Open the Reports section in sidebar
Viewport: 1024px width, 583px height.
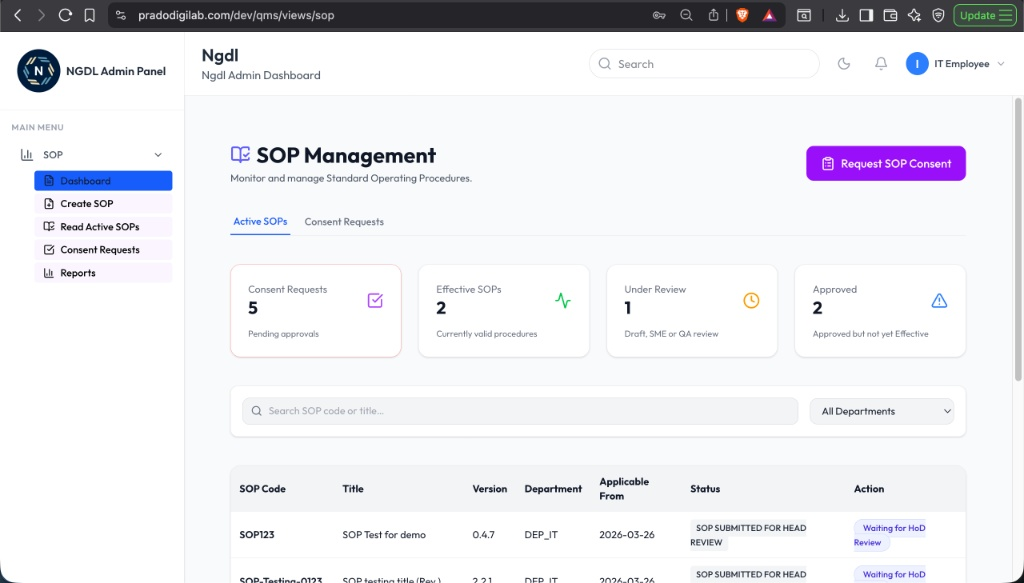tap(73, 272)
